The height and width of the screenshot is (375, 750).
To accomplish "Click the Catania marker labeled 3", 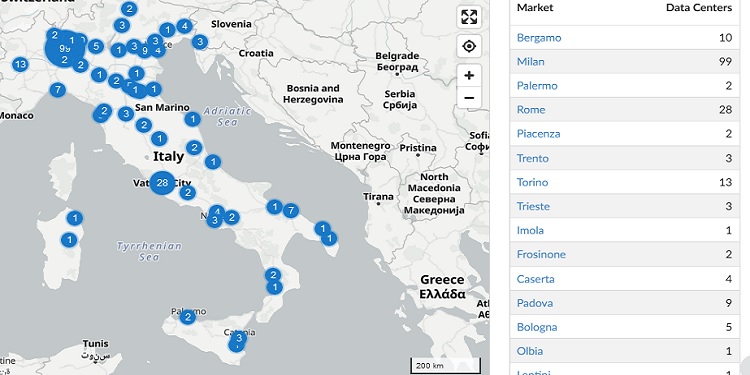I will point(238,339).
